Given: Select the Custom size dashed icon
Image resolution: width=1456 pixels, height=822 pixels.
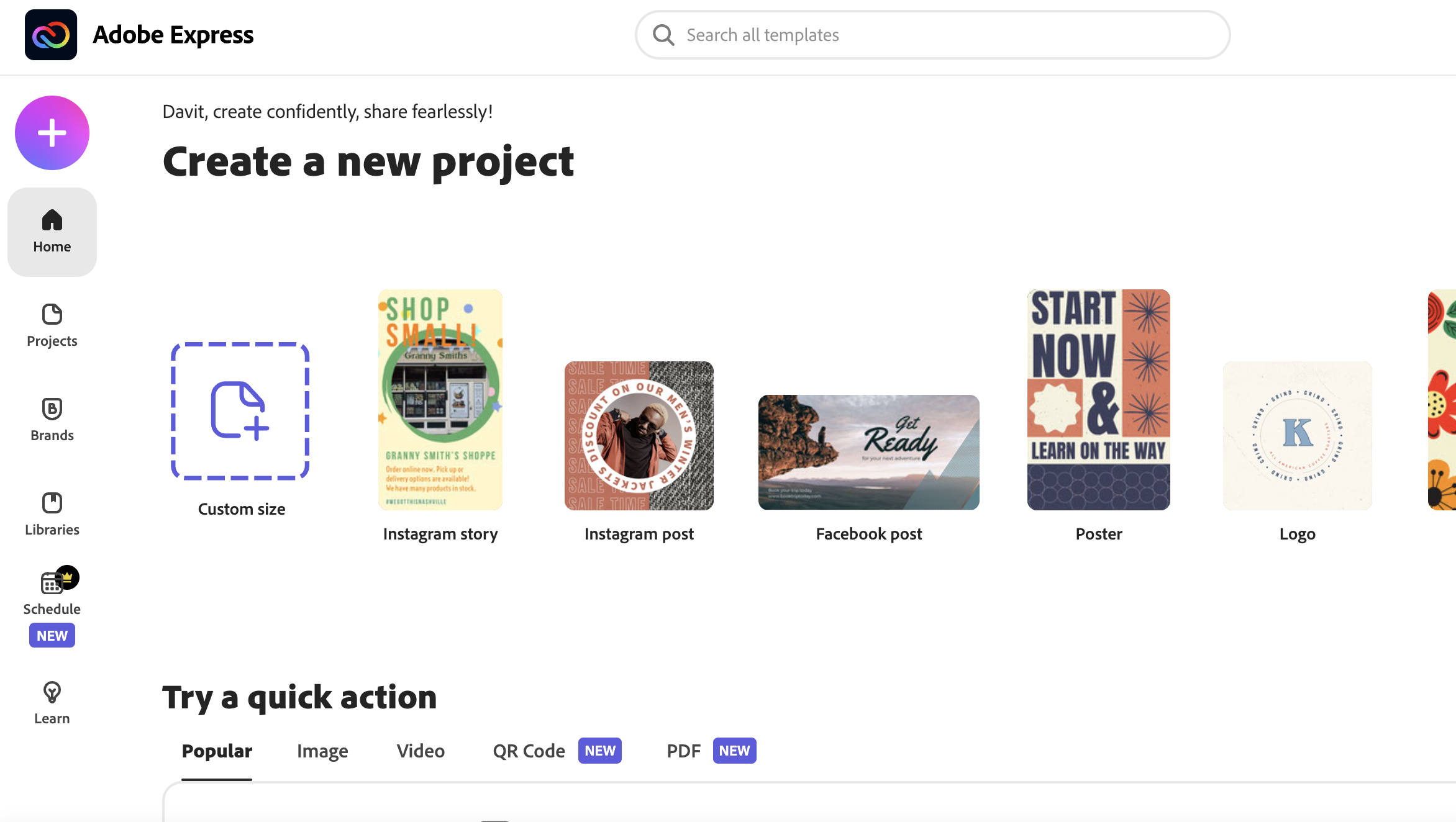Looking at the screenshot, I should point(240,411).
